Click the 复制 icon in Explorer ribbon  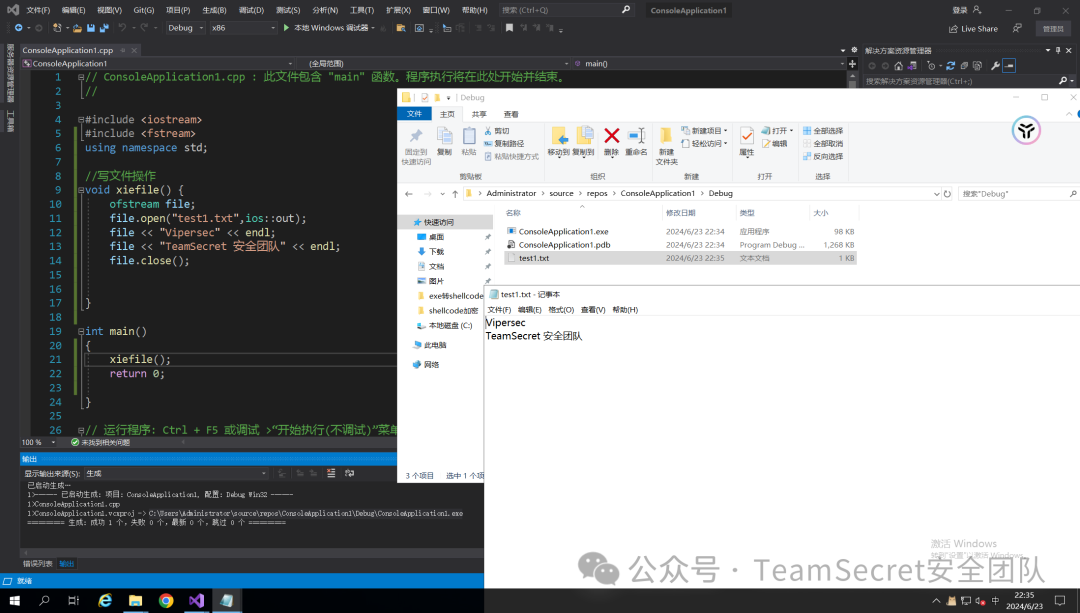(x=444, y=136)
